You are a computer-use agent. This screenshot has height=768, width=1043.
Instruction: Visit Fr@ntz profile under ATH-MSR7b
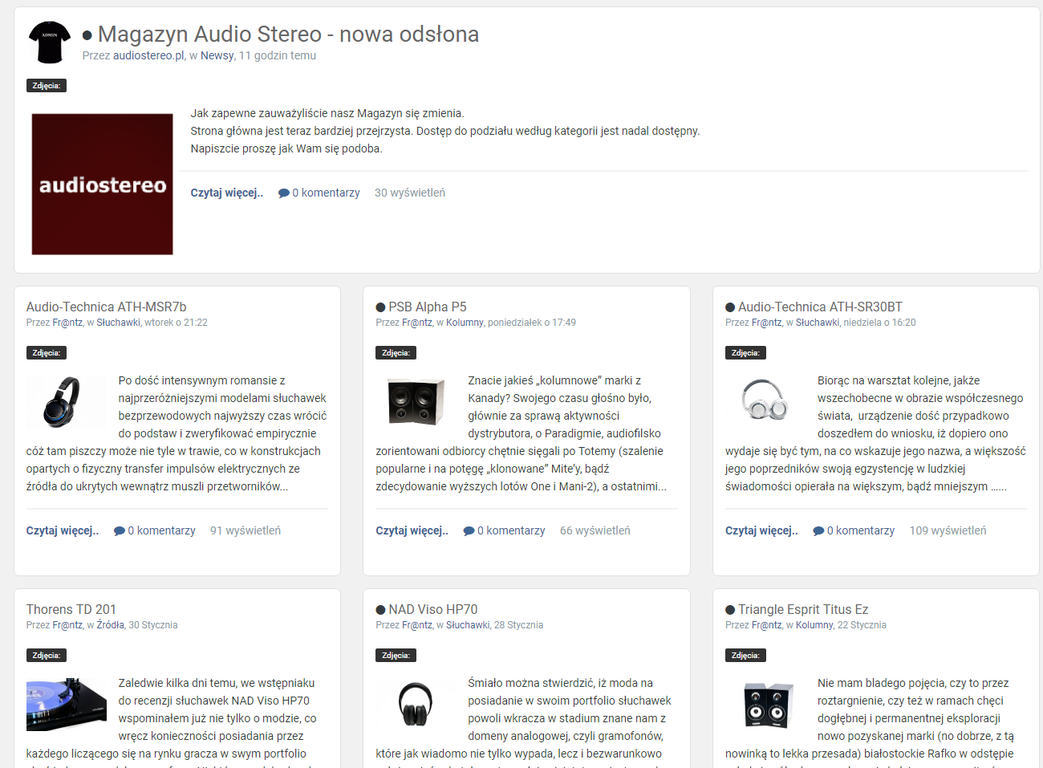coord(67,322)
